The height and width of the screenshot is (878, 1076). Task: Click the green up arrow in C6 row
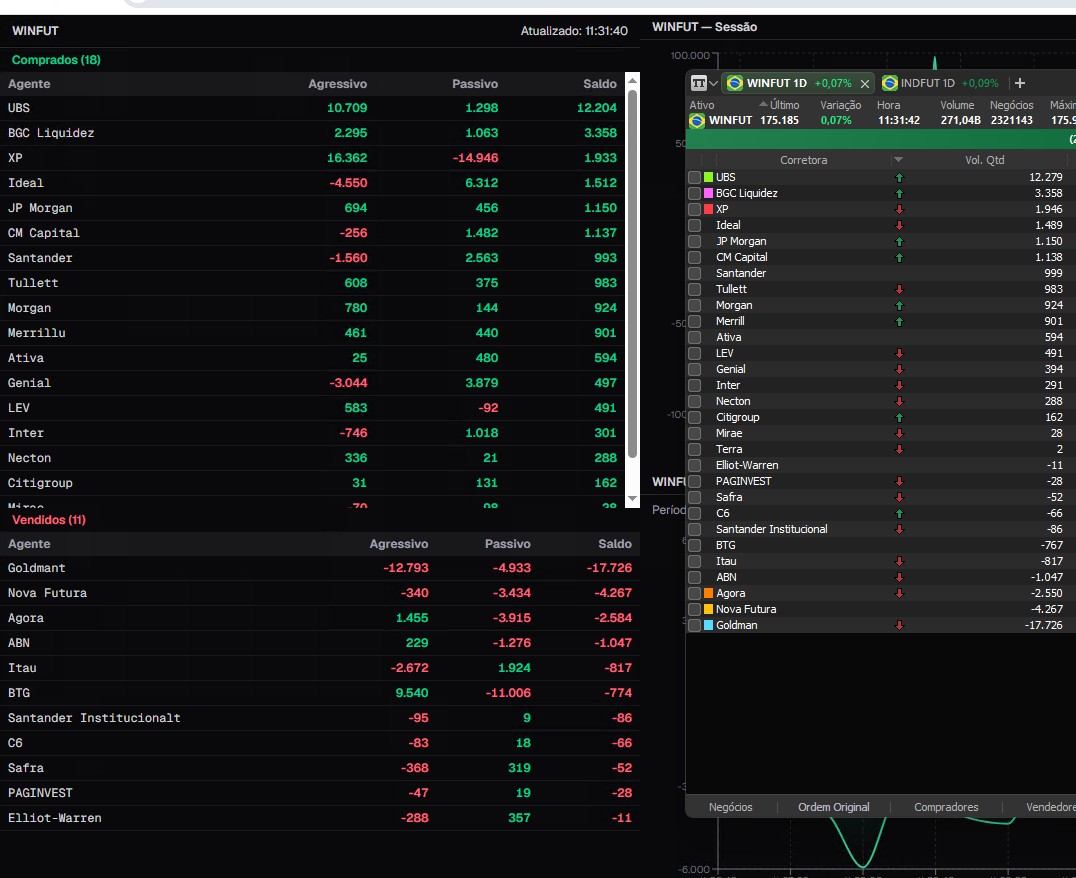pyautogui.click(x=899, y=513)
